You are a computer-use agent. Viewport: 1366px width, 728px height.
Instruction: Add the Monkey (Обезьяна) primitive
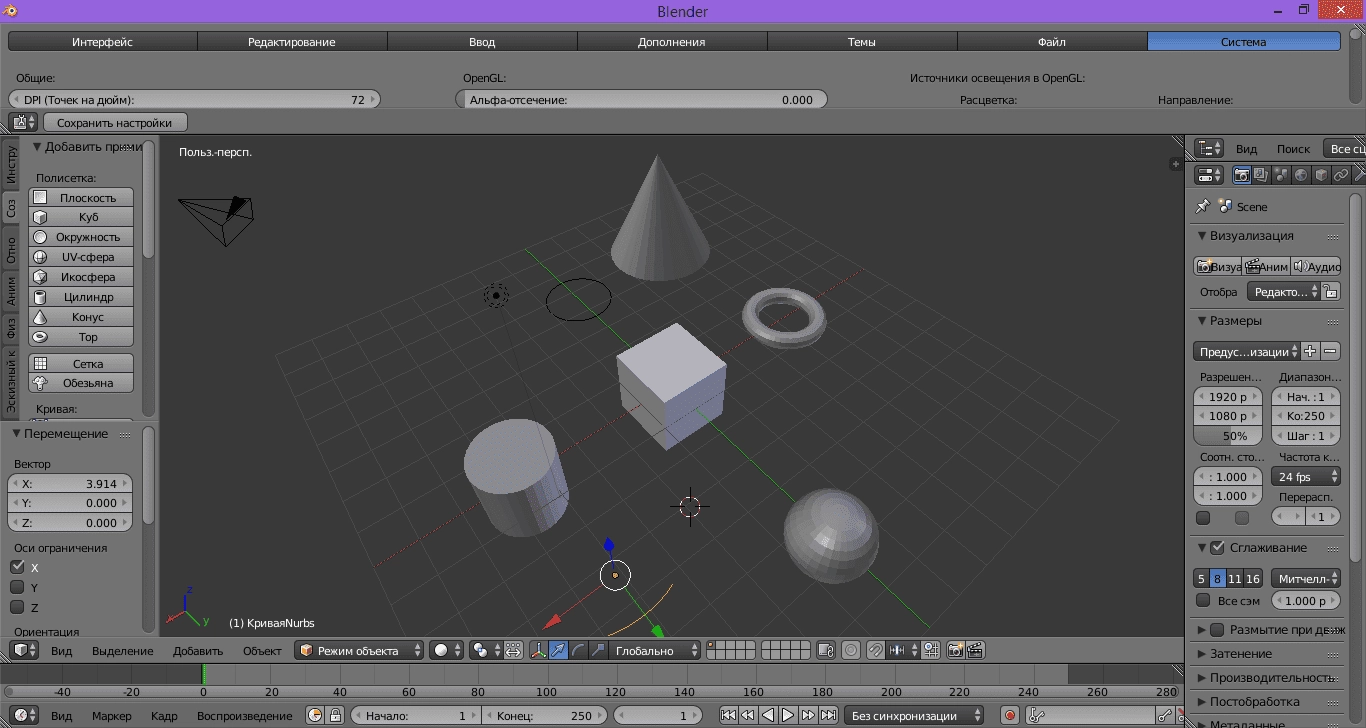coord(81,383)
